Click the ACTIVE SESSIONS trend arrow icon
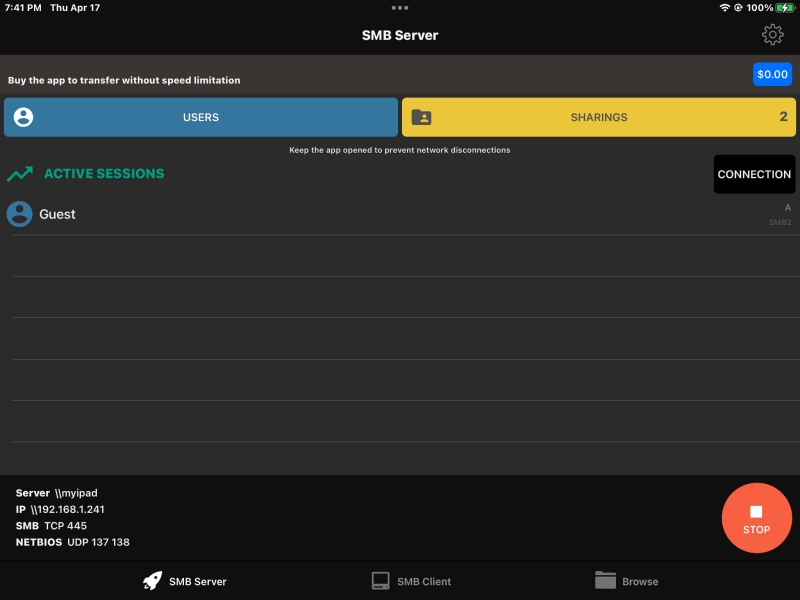Screen dimensions: 800x600 (20, 173)
